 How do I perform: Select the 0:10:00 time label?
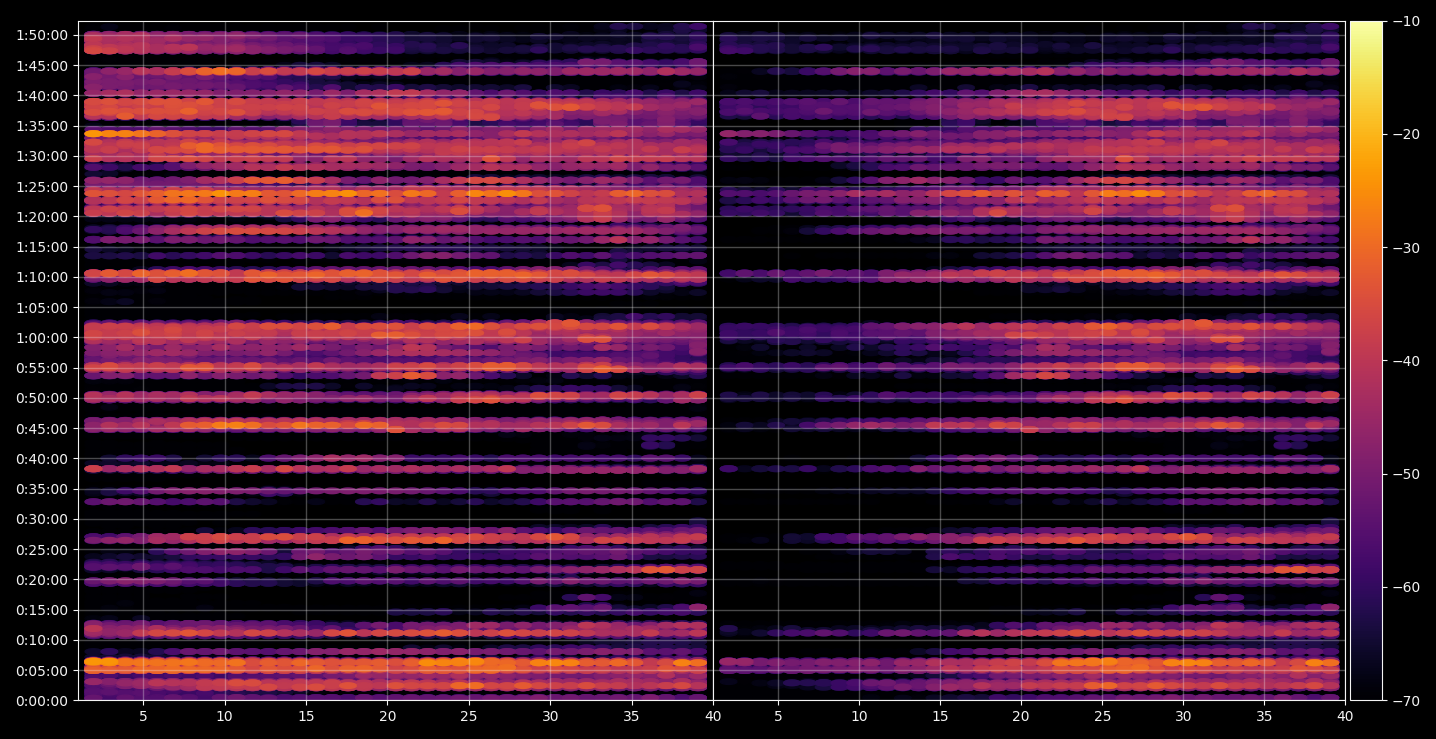pyautogui.click(x=42, y=640)
